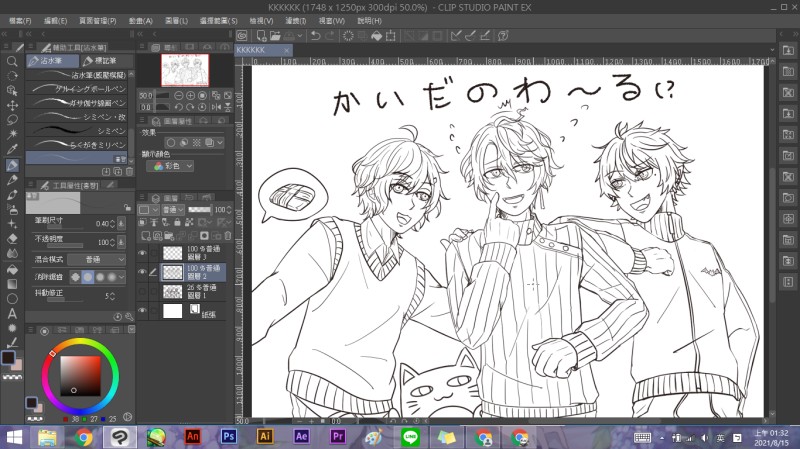Hide 圖層 2 with its eye icon
The height and width of the screenshot is (449, 800).
(142, 272)
